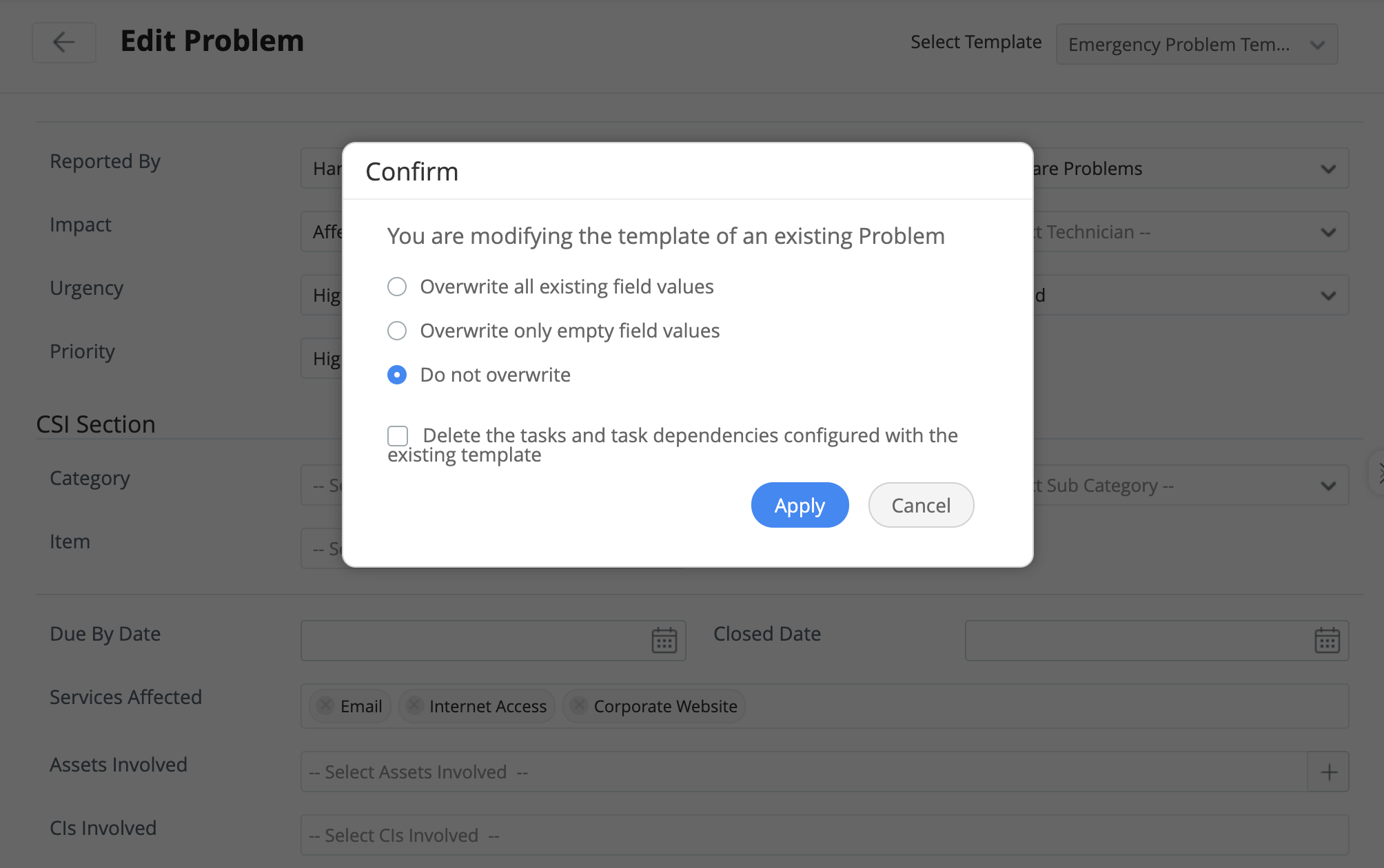Select Overwrite only empty field values
1384x868 pixels.
pos(397,331)
